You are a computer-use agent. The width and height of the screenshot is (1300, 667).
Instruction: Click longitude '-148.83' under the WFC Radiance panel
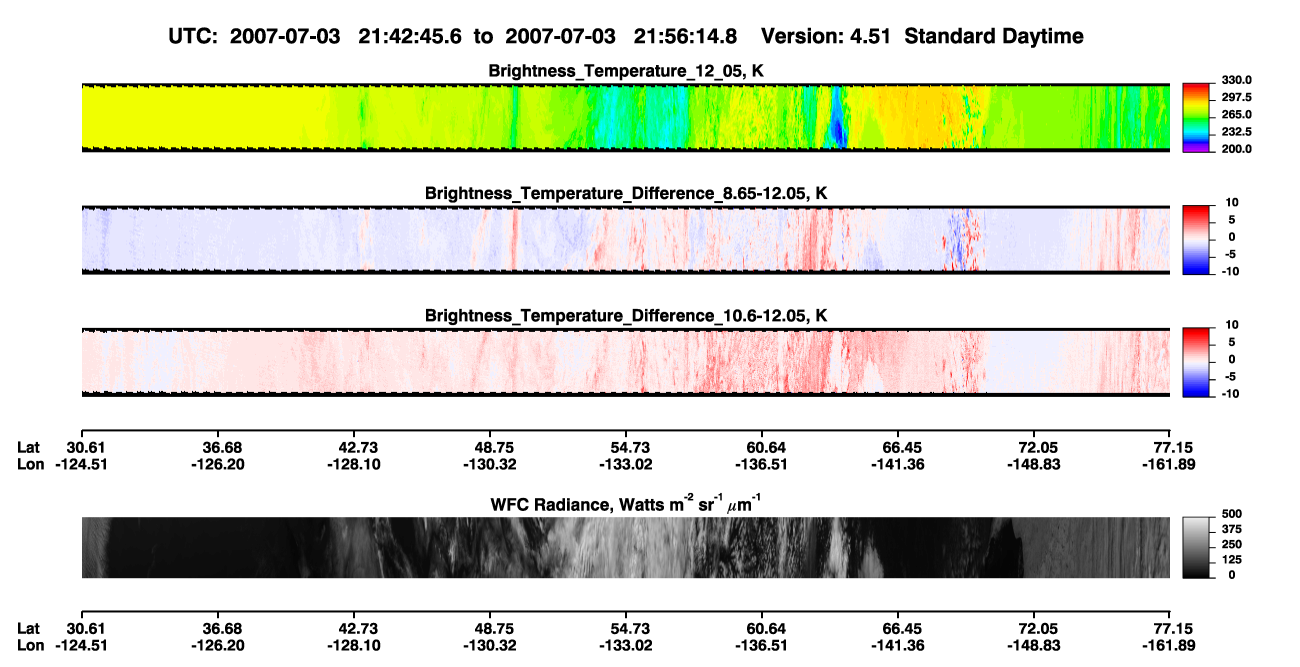click(x=1034, y=645)
